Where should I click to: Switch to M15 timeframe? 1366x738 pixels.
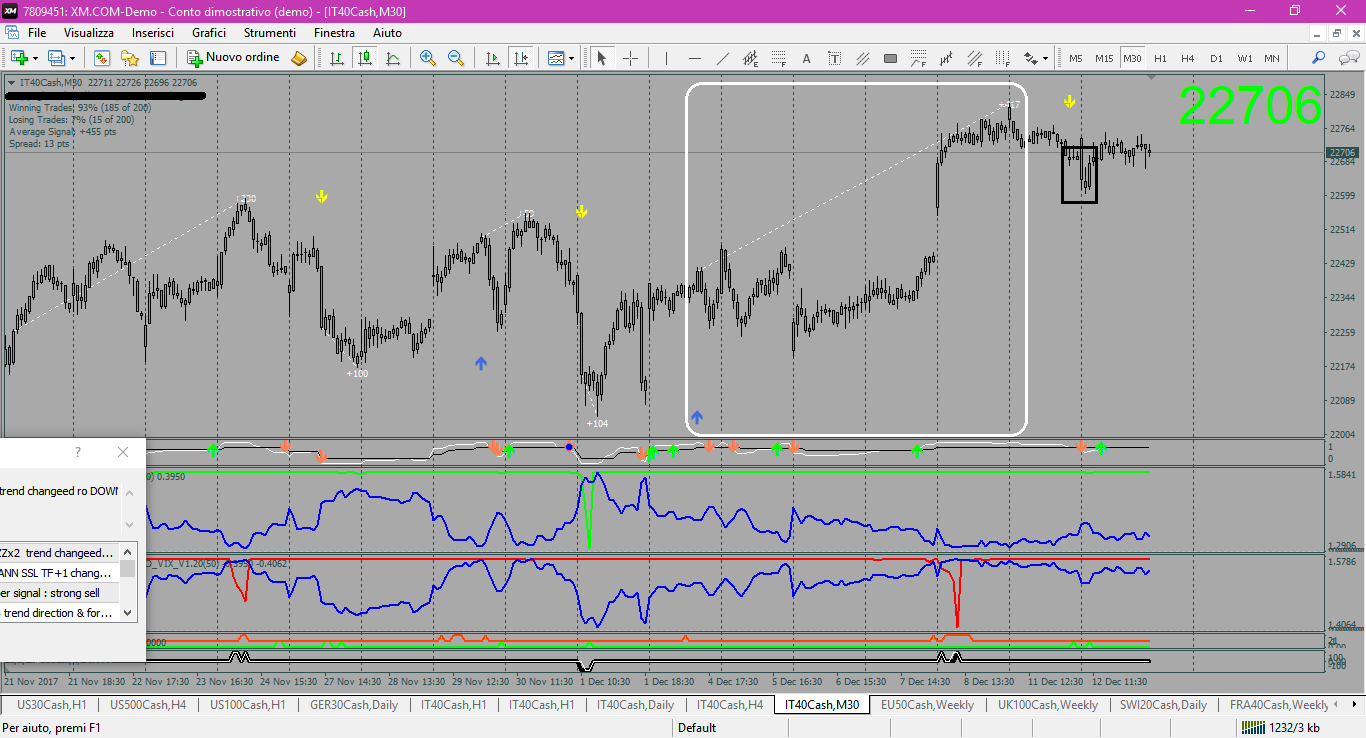1104,58
